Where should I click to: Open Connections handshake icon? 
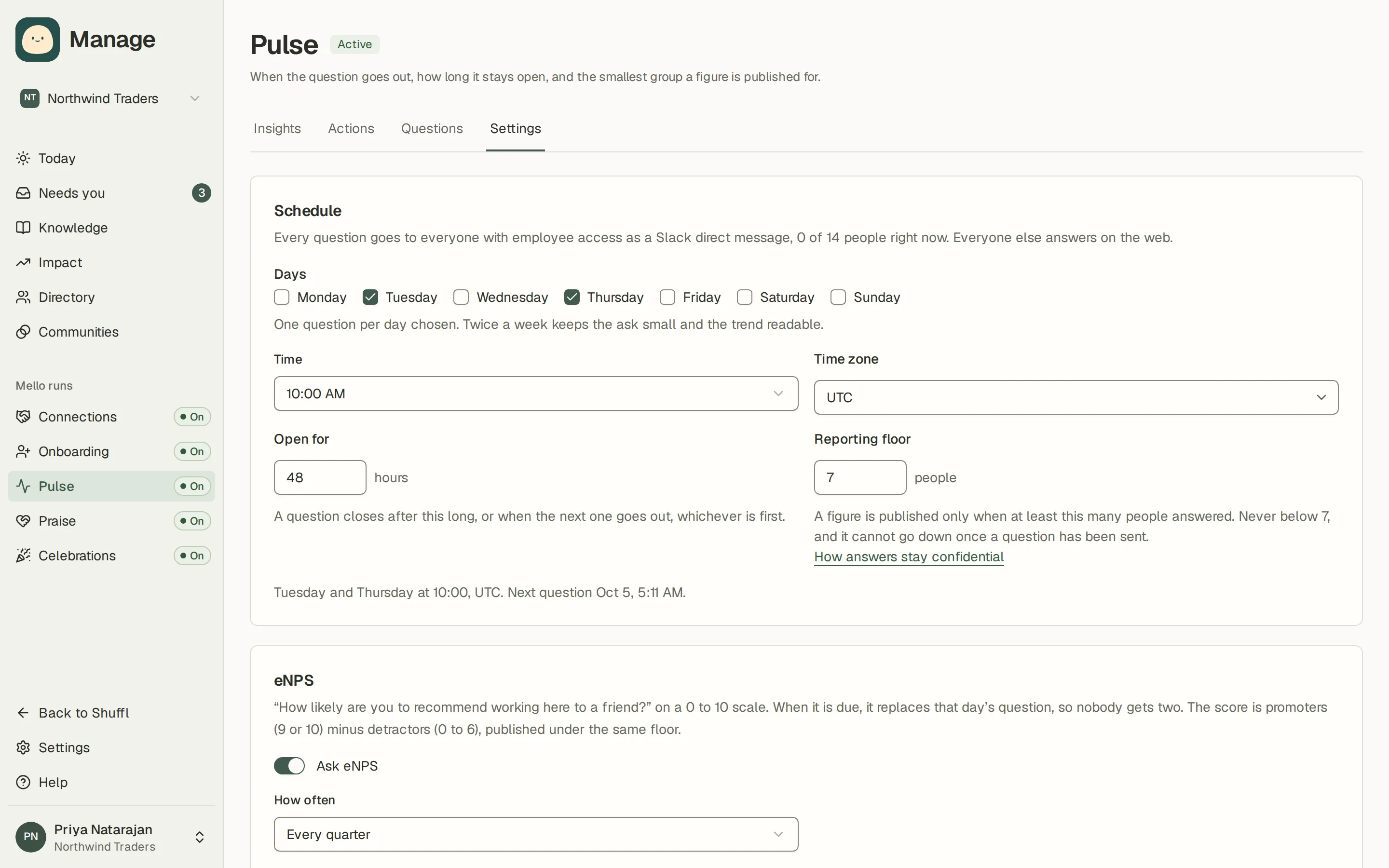23,417
